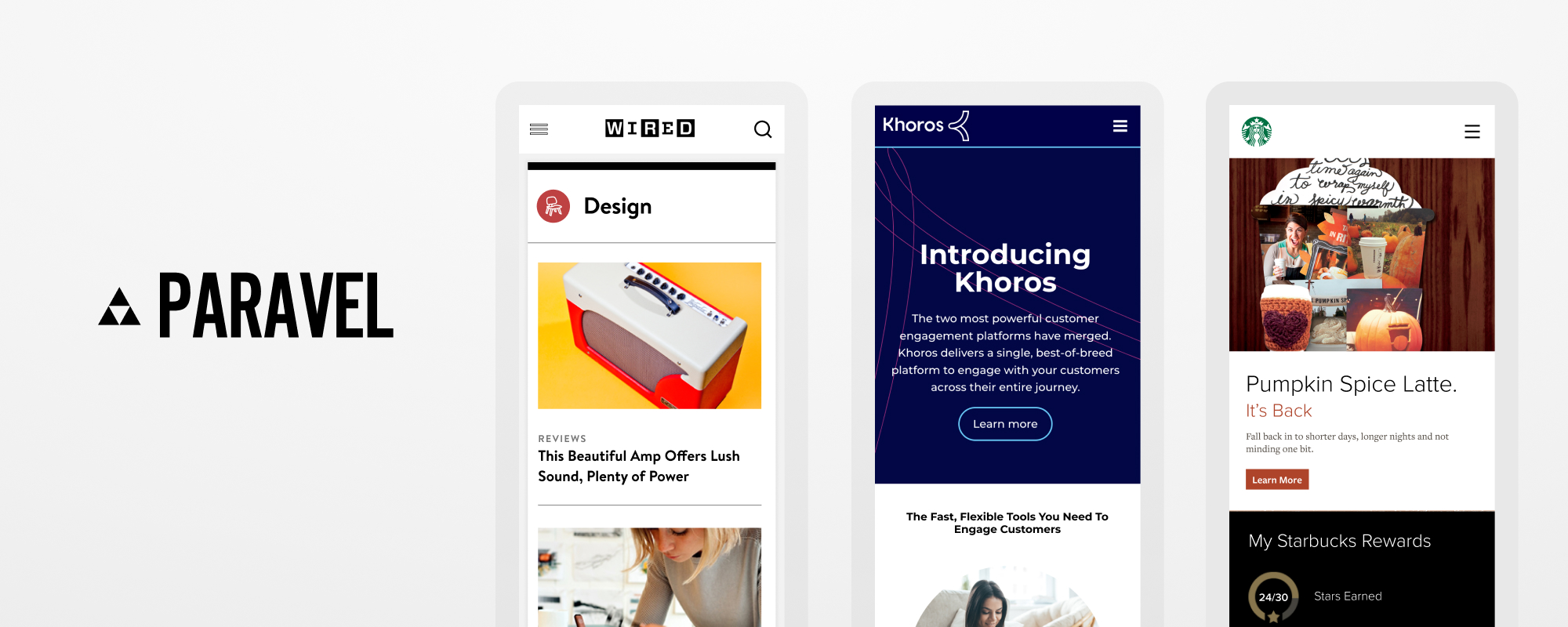Click the My Starbucks Rewards heading
The image size is (1568, 627).
[1340, 541]
